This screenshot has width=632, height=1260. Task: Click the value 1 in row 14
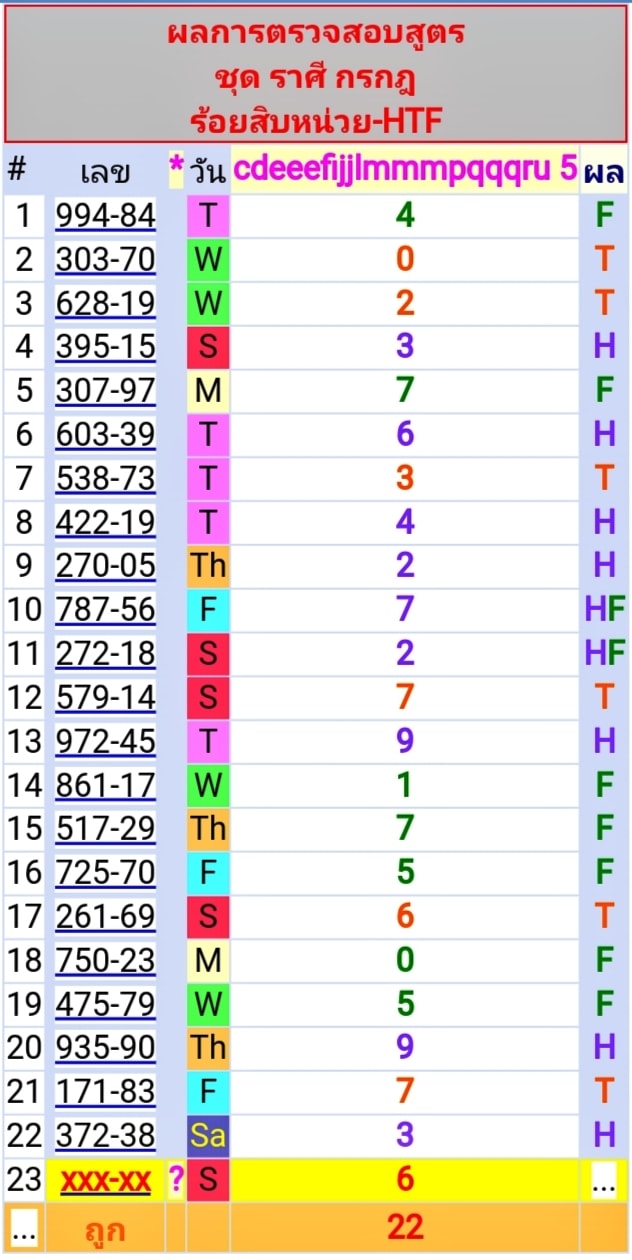click(404, 785)
